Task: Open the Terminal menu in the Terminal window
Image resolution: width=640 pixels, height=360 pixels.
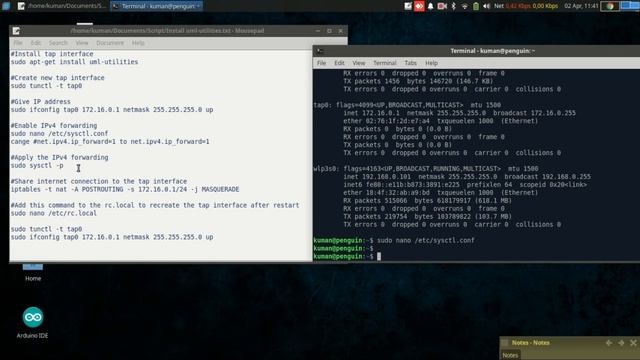Action: 385,63
